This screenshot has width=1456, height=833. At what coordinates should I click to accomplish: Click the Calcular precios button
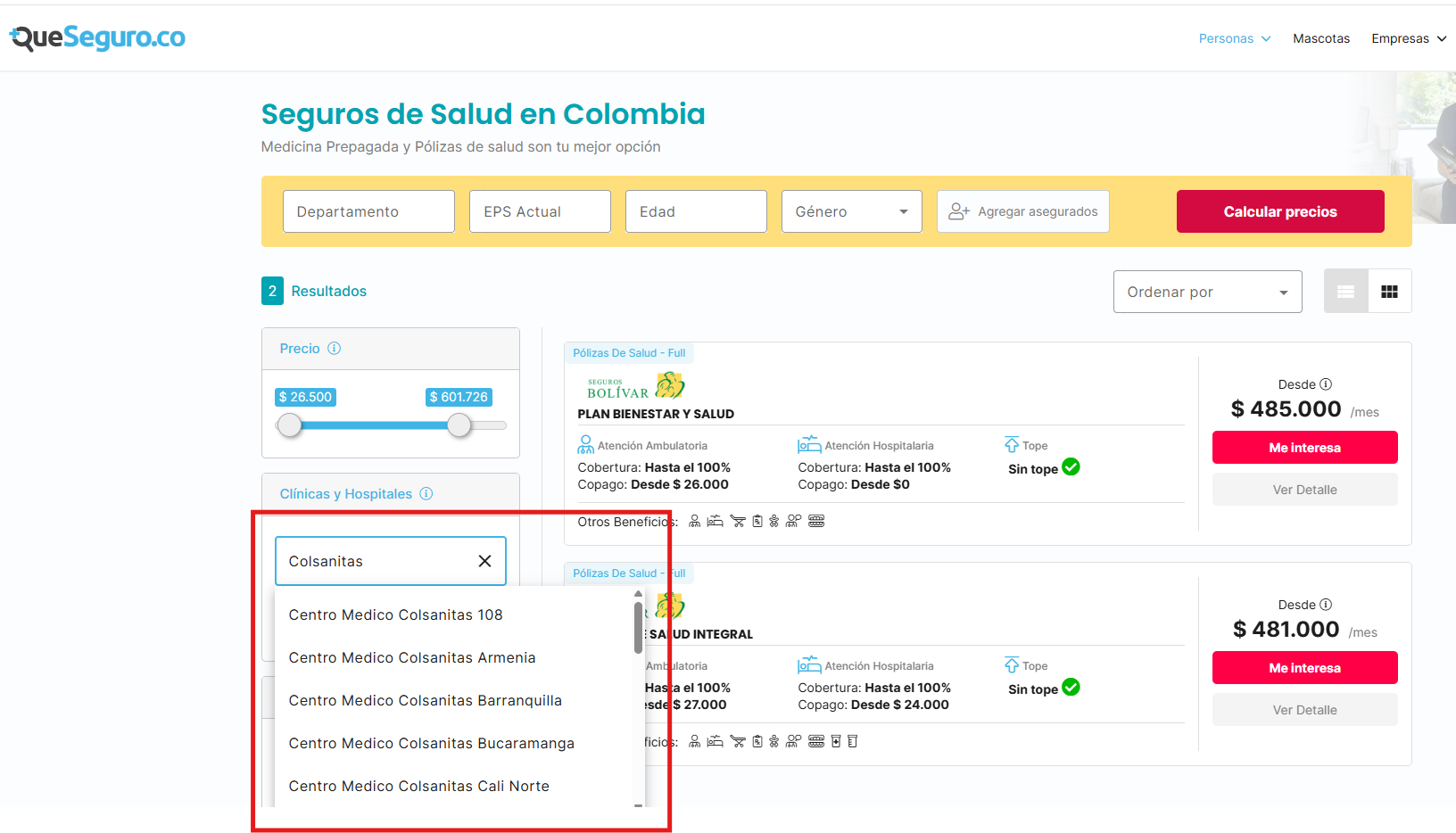point(1280,211)
